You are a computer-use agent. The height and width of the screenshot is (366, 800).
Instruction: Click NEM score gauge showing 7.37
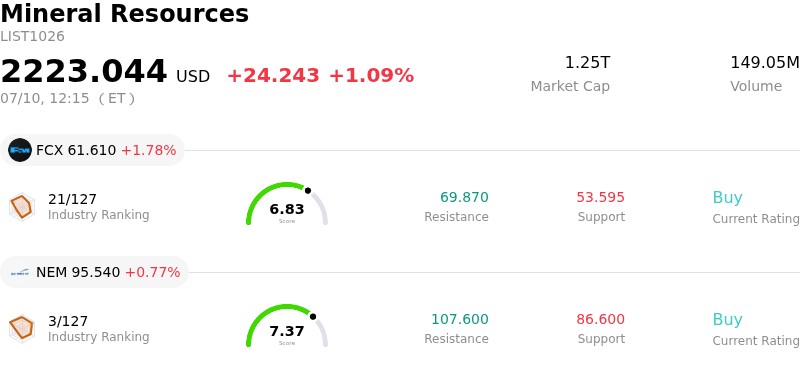click(x=287, y=326)
